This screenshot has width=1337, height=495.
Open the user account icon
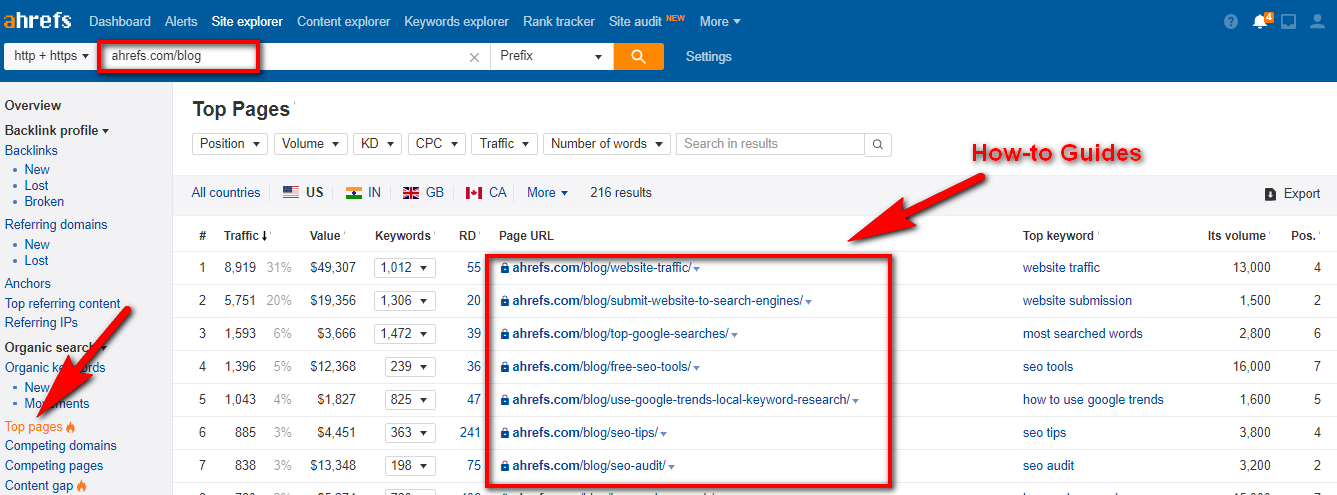[x=1317, y=21]
